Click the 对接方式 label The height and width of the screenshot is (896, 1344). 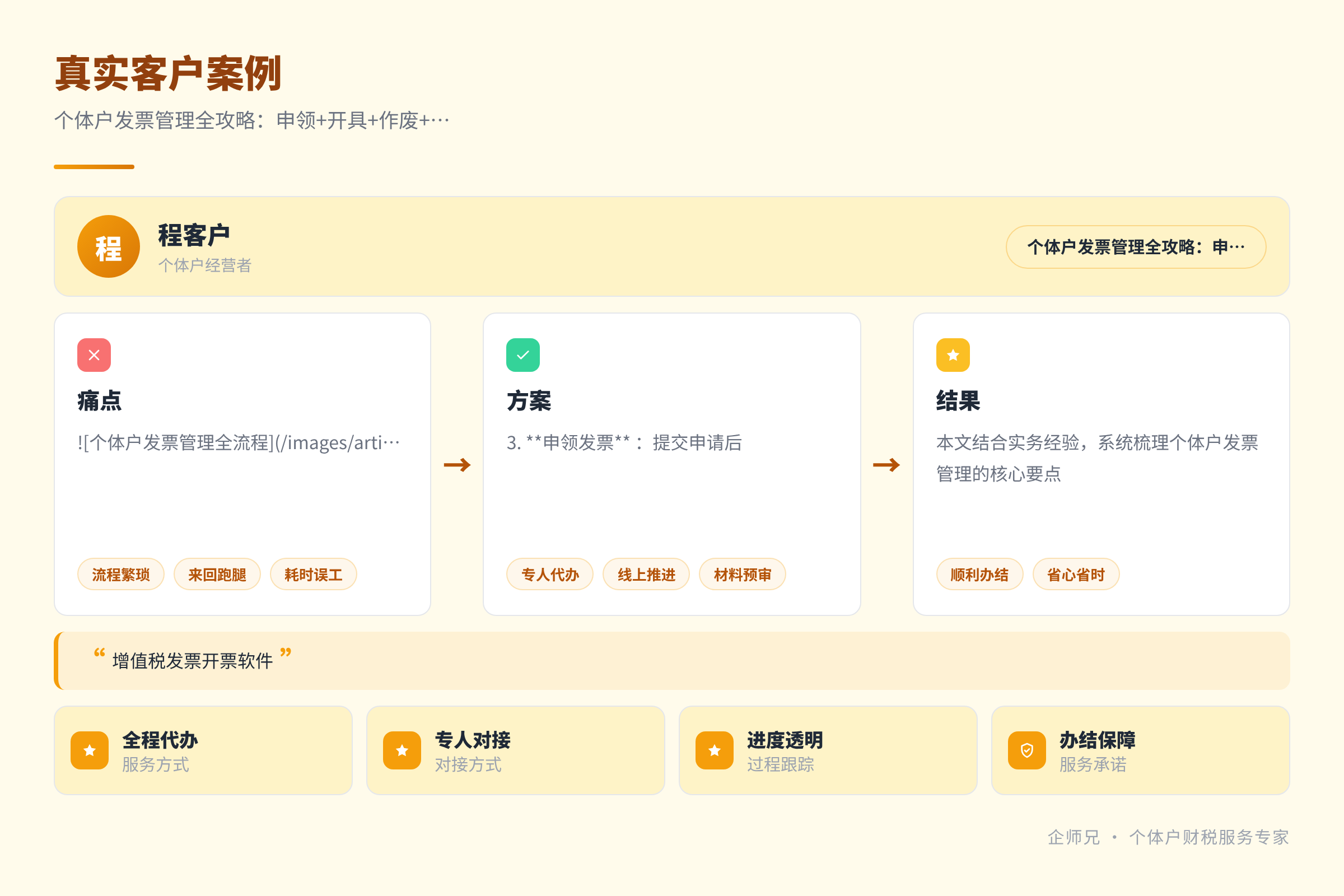coord(468,764)
